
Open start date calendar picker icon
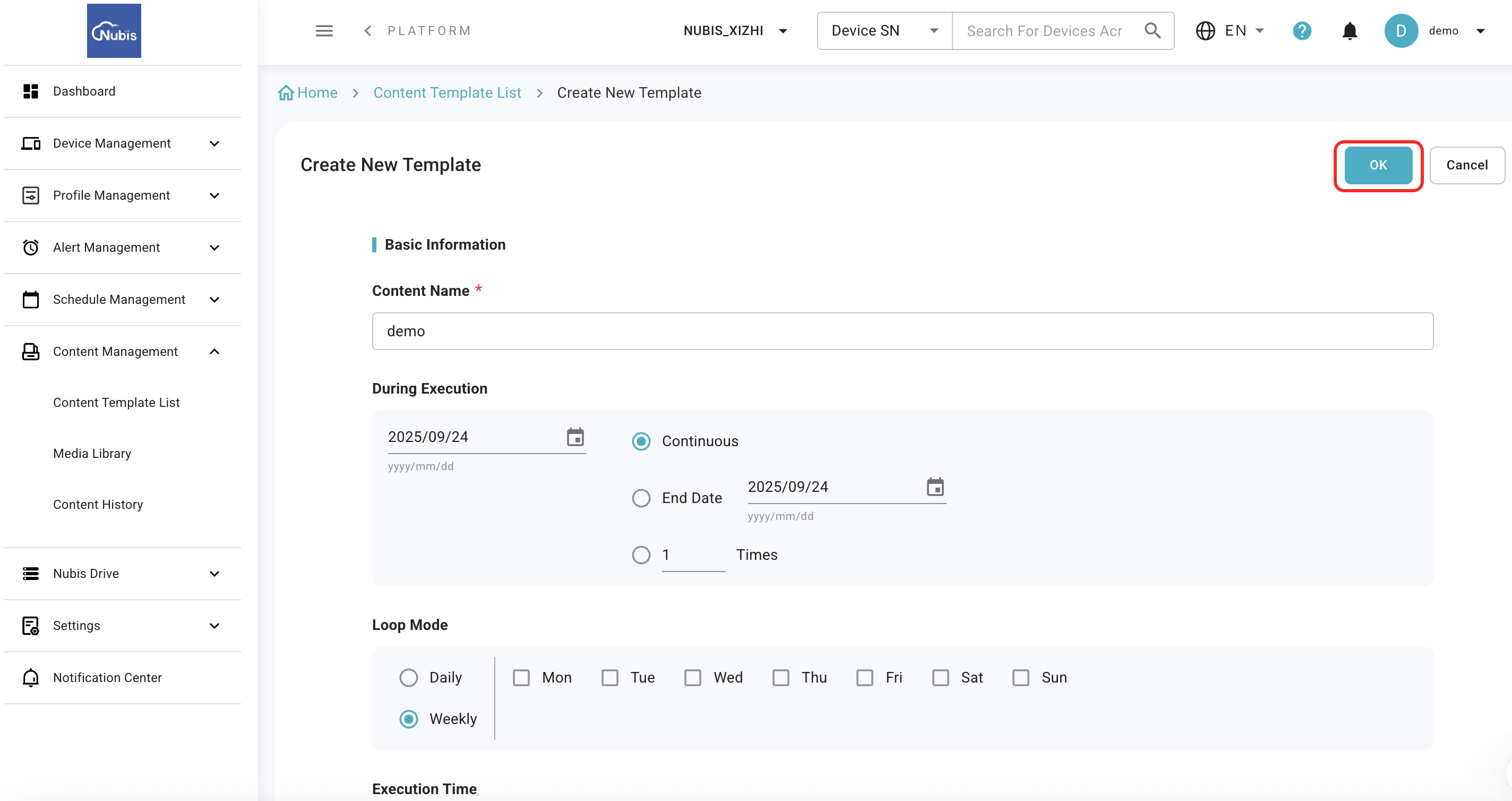[x=575, y=437]
